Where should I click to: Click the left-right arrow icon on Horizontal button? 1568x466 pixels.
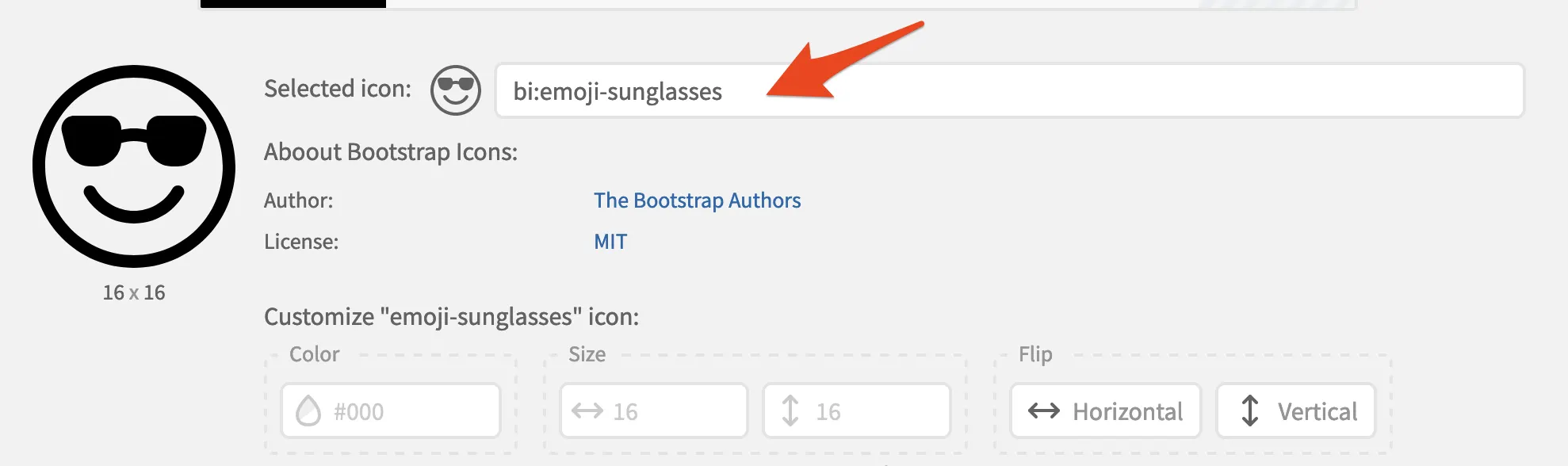1043,411
